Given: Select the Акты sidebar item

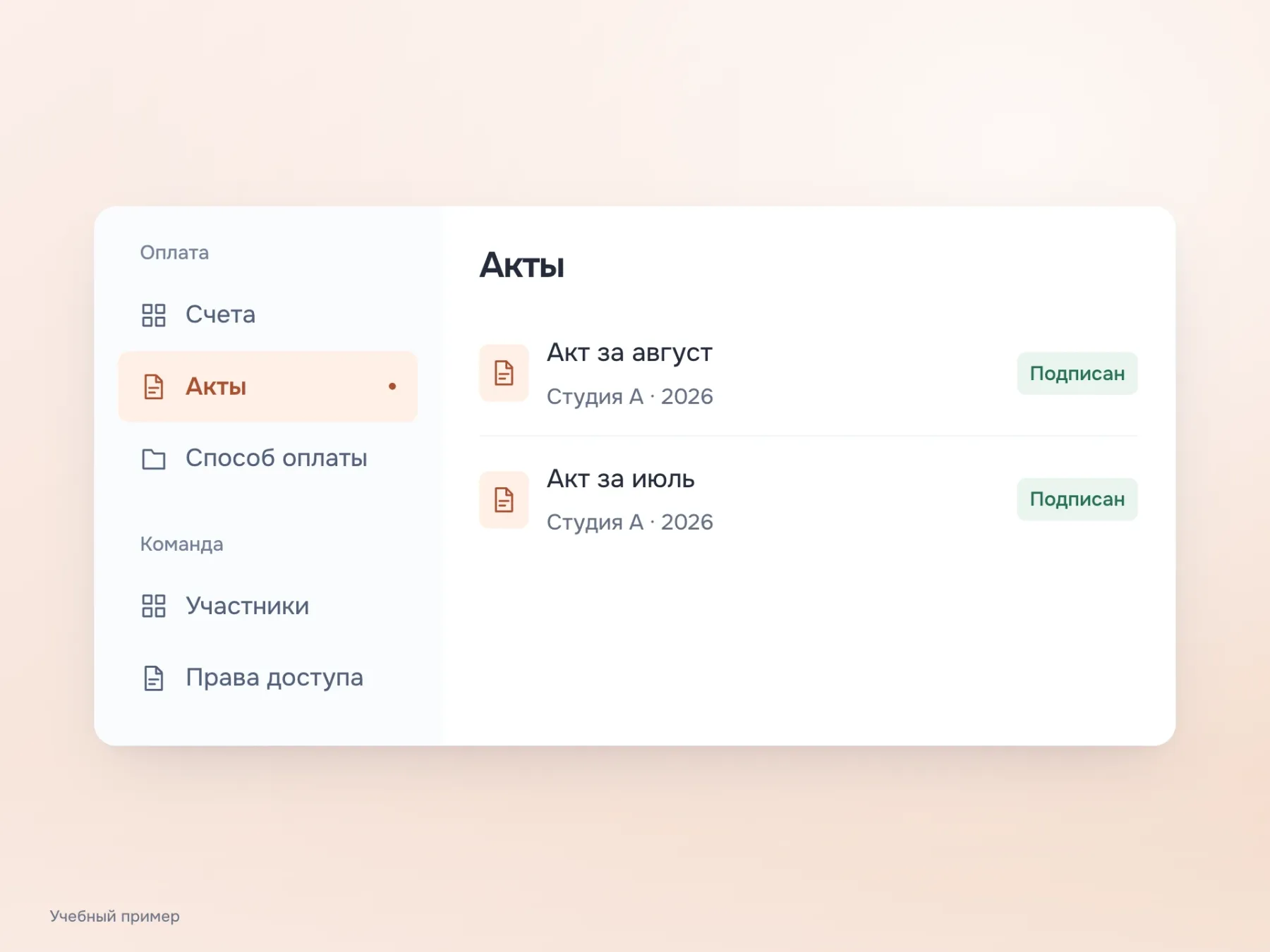Looking at the screenshot, I should click(x=268, y=386).
